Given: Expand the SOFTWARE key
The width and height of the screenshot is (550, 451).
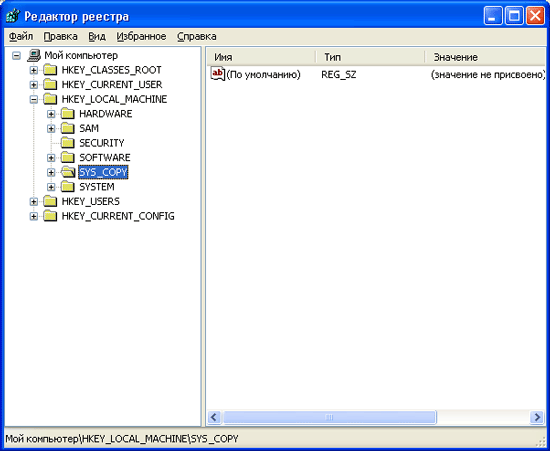Looking at the screenshot, I should coord(51,158).
